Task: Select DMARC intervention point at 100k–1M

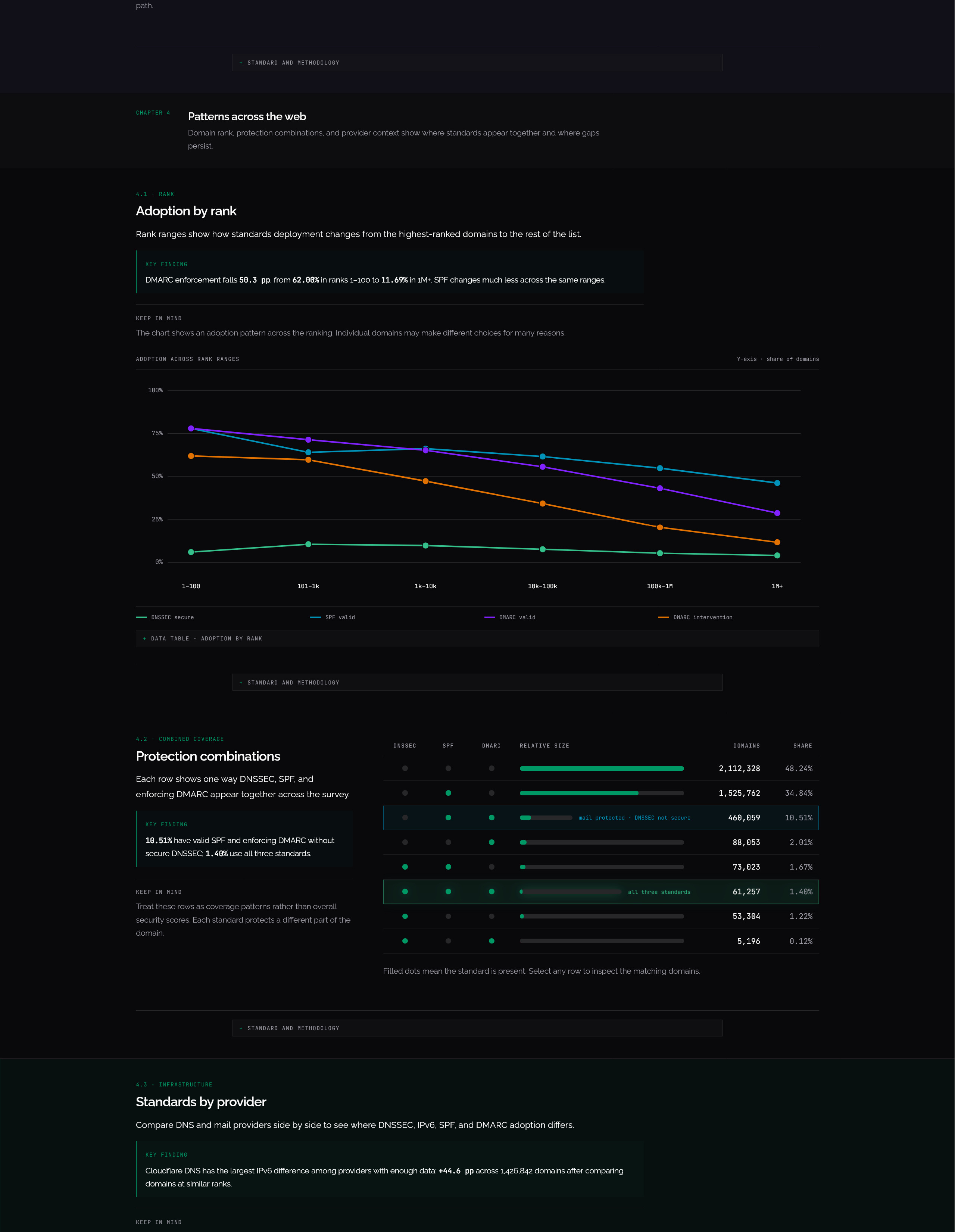Action: (660, 527)
